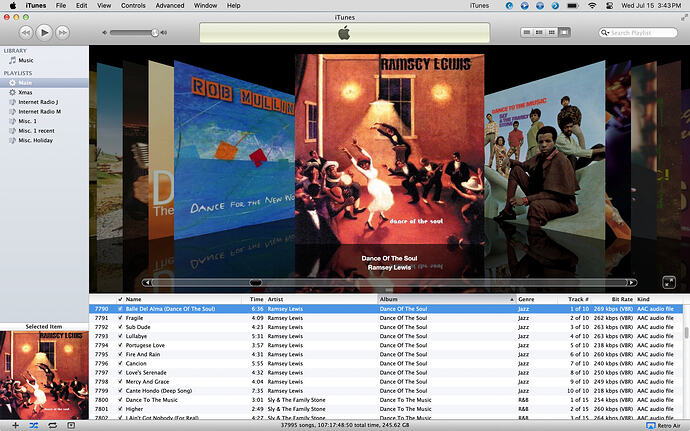Select the Cover Flow view icon
Screen dimensions: 690x431
(564, 32)
